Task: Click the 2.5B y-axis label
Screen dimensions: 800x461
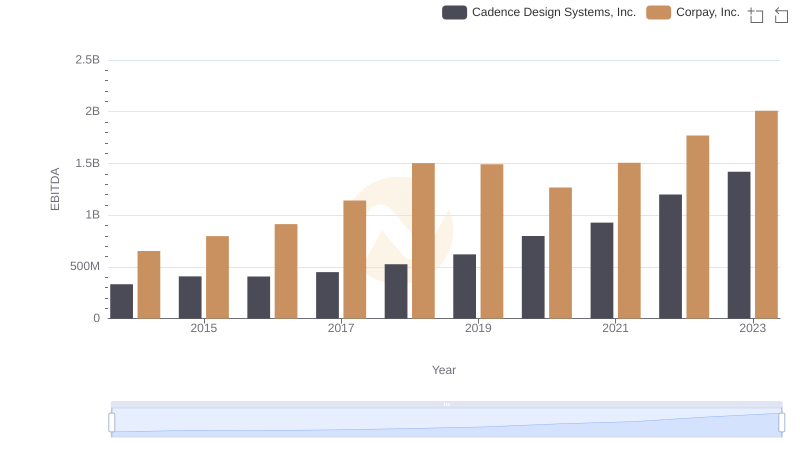Action: click(87, 60)
